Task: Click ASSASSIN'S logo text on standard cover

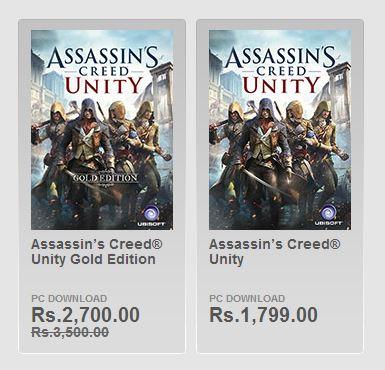Action: (281, 58)
